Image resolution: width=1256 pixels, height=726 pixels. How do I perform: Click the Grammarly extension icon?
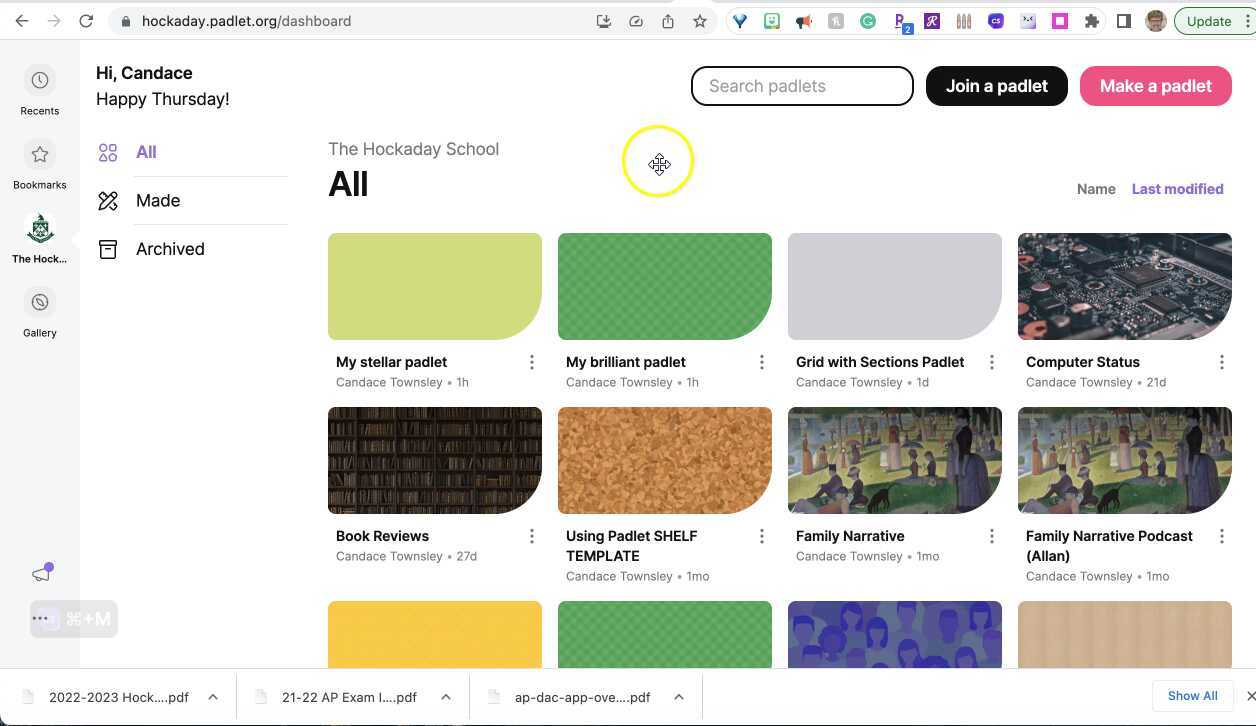(x=868, y=20)
